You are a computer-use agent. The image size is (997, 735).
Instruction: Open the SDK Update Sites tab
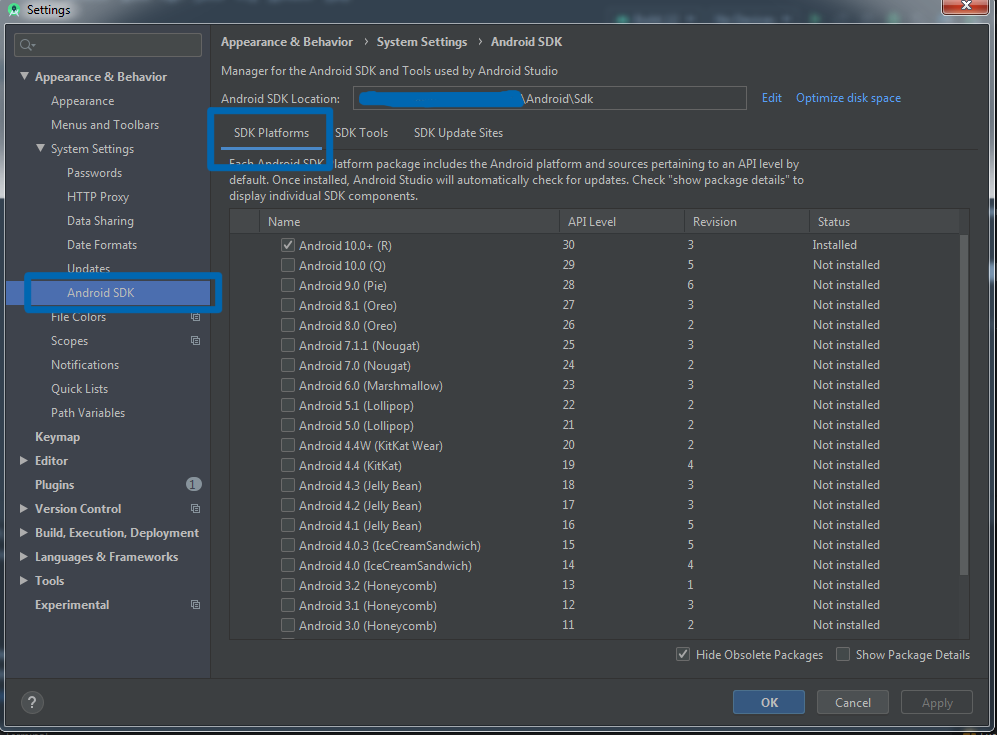point(458,133)
